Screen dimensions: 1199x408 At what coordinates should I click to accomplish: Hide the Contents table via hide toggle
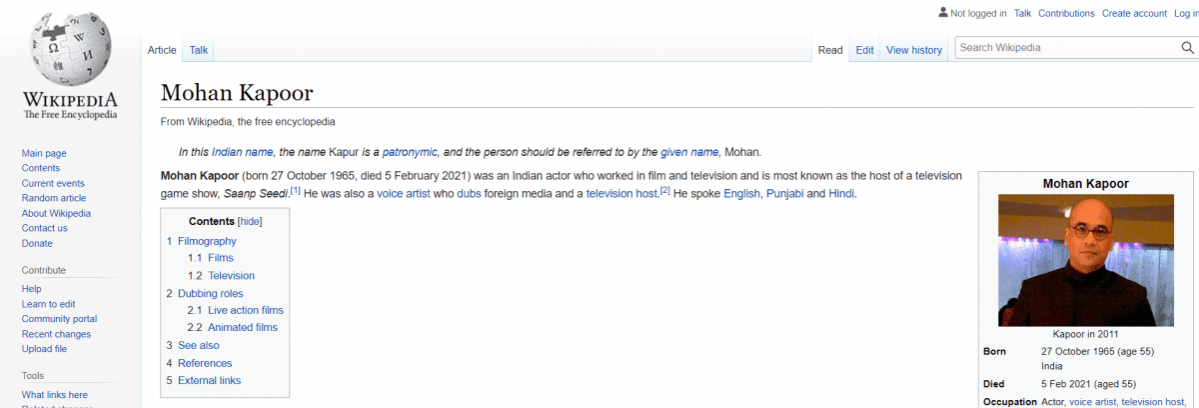pyautogui.click(x=249, y=222)
